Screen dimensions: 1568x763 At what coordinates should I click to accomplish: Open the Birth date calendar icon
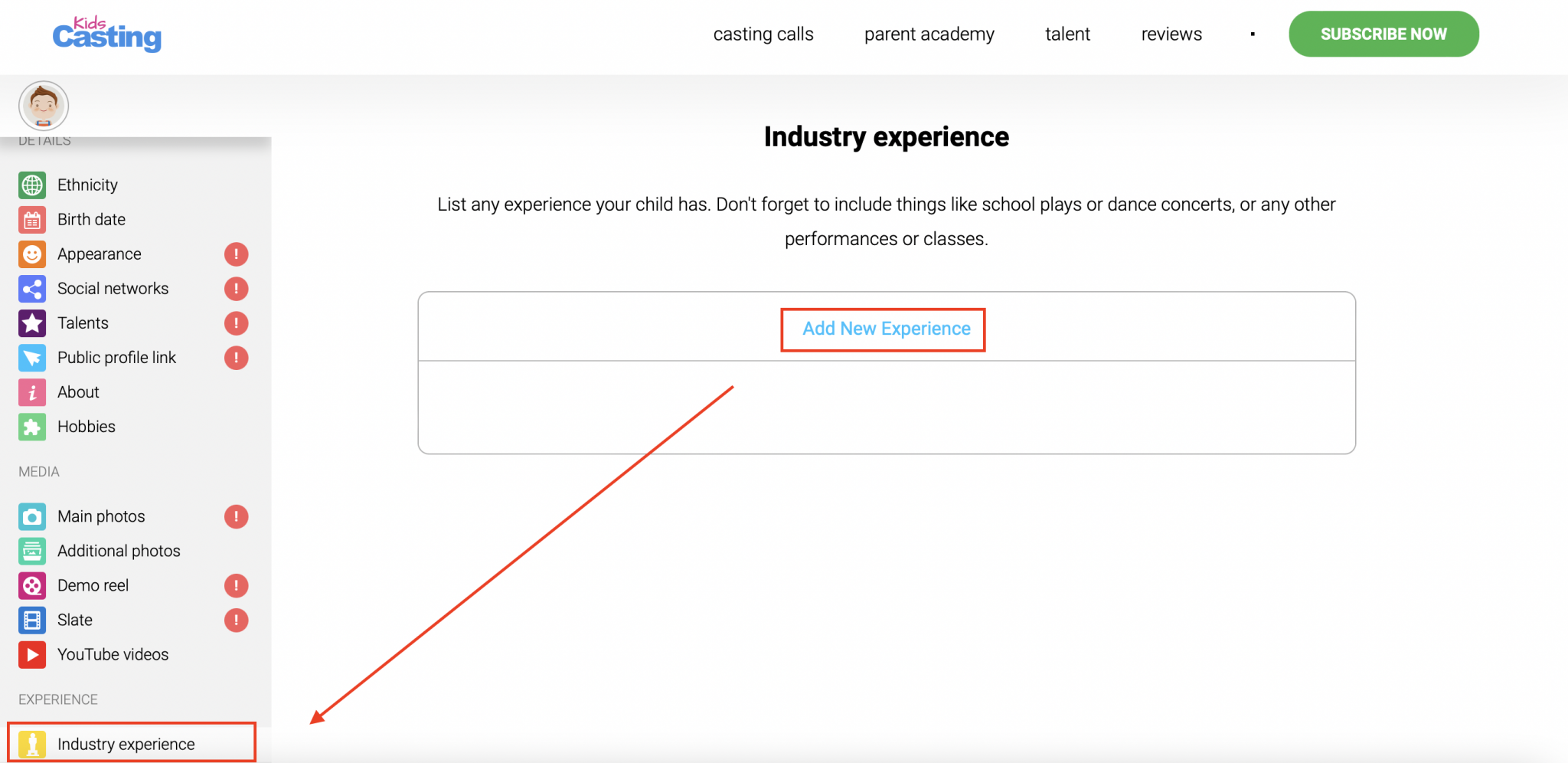point(32,220)
